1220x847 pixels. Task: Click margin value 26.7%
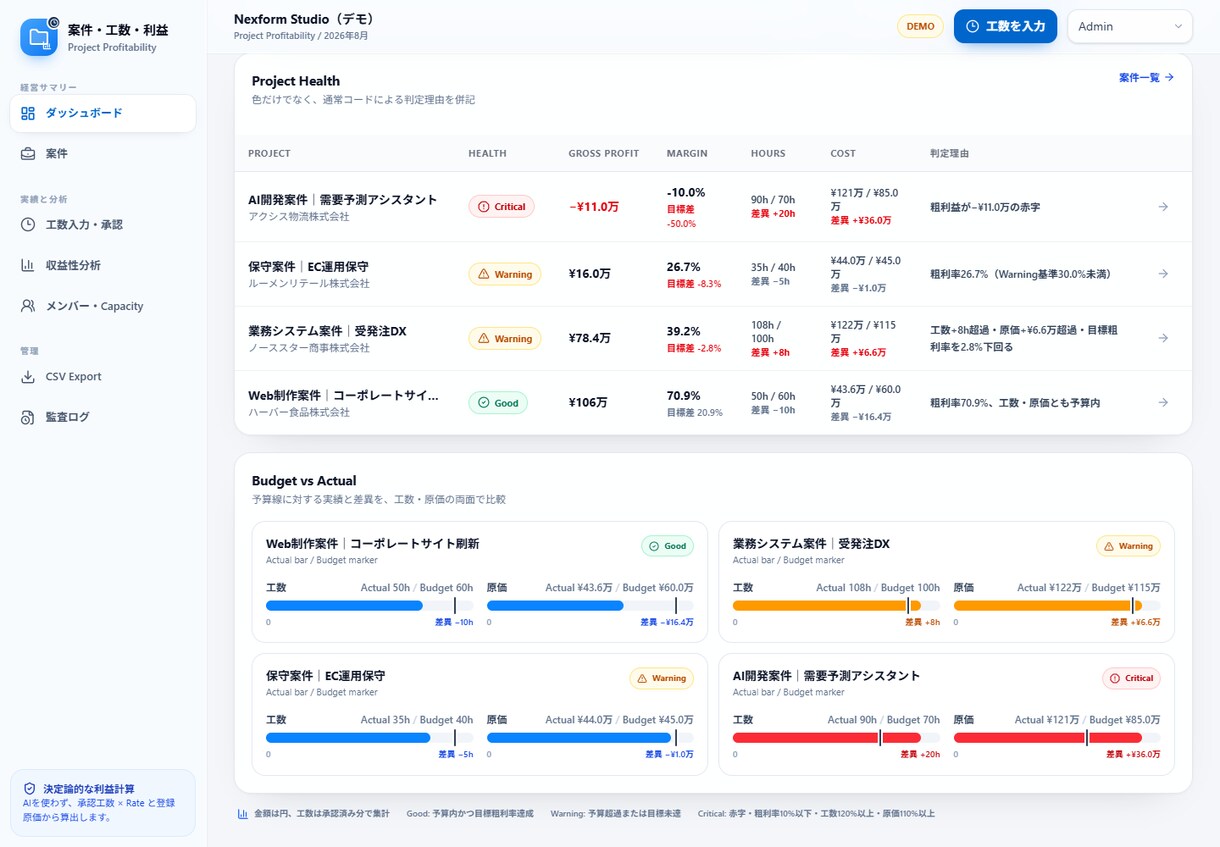[684, 267]
